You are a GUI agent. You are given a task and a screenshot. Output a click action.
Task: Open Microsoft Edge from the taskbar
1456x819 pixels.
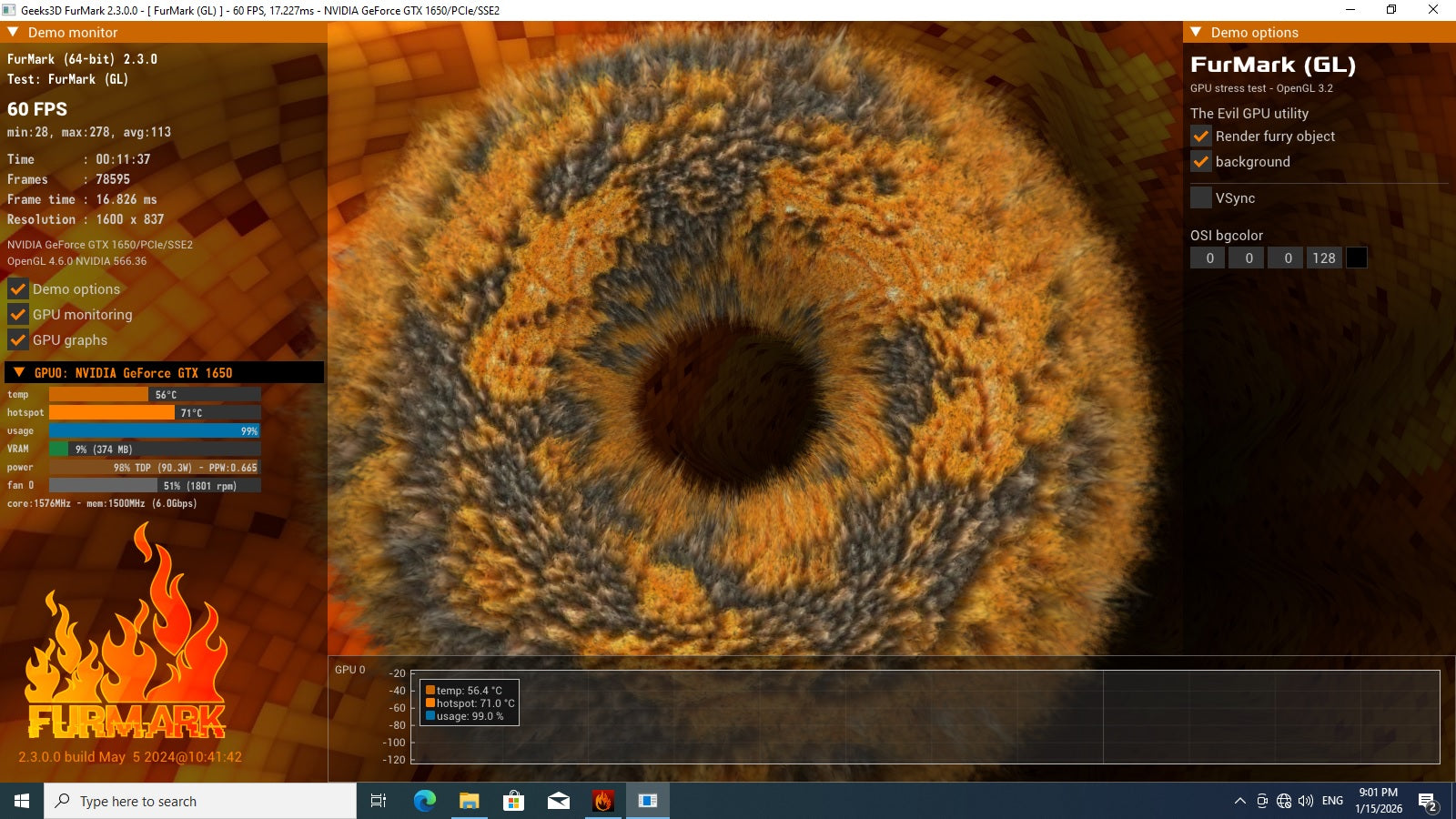click(x=425, y=801)
